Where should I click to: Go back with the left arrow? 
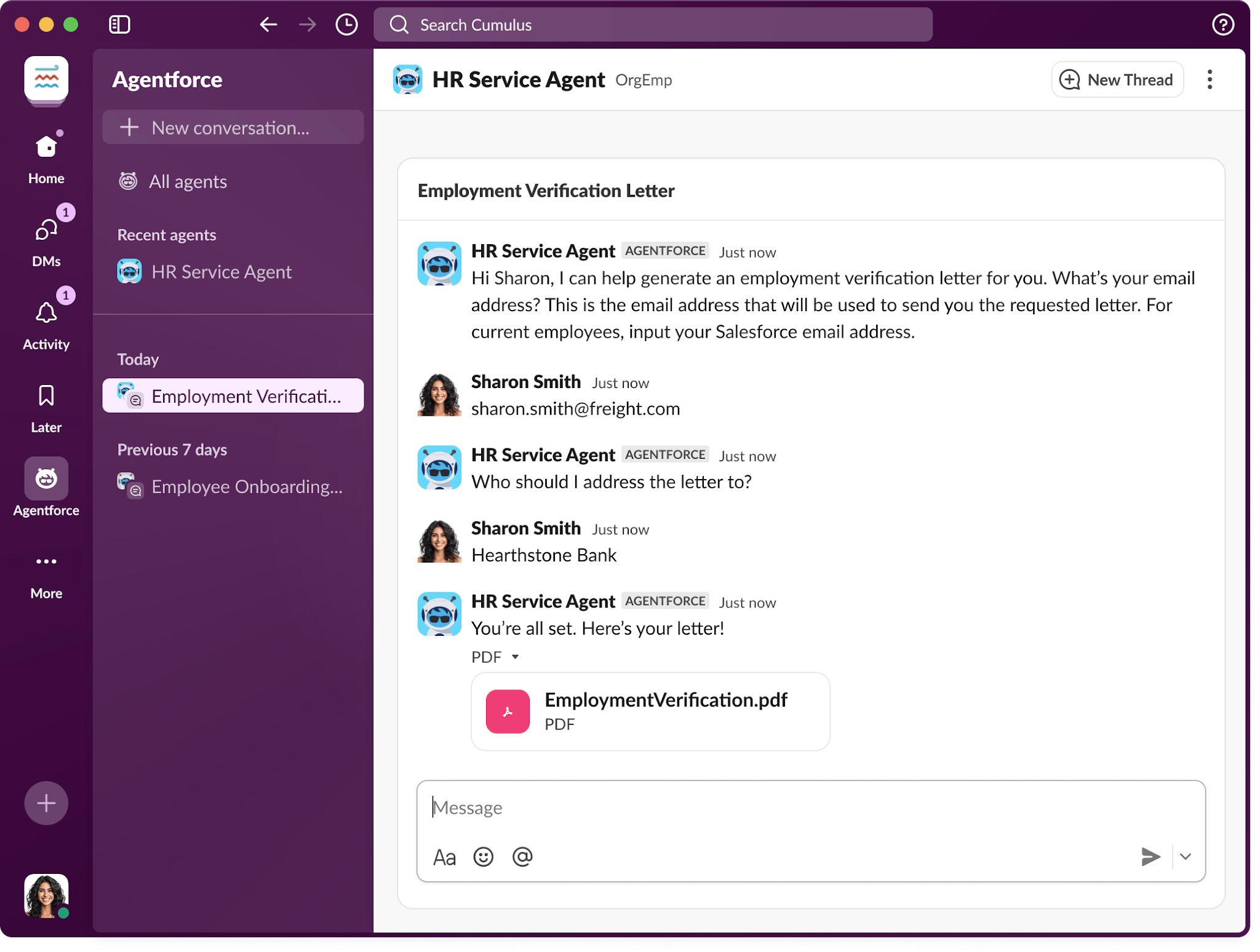[x=268, y=25]
